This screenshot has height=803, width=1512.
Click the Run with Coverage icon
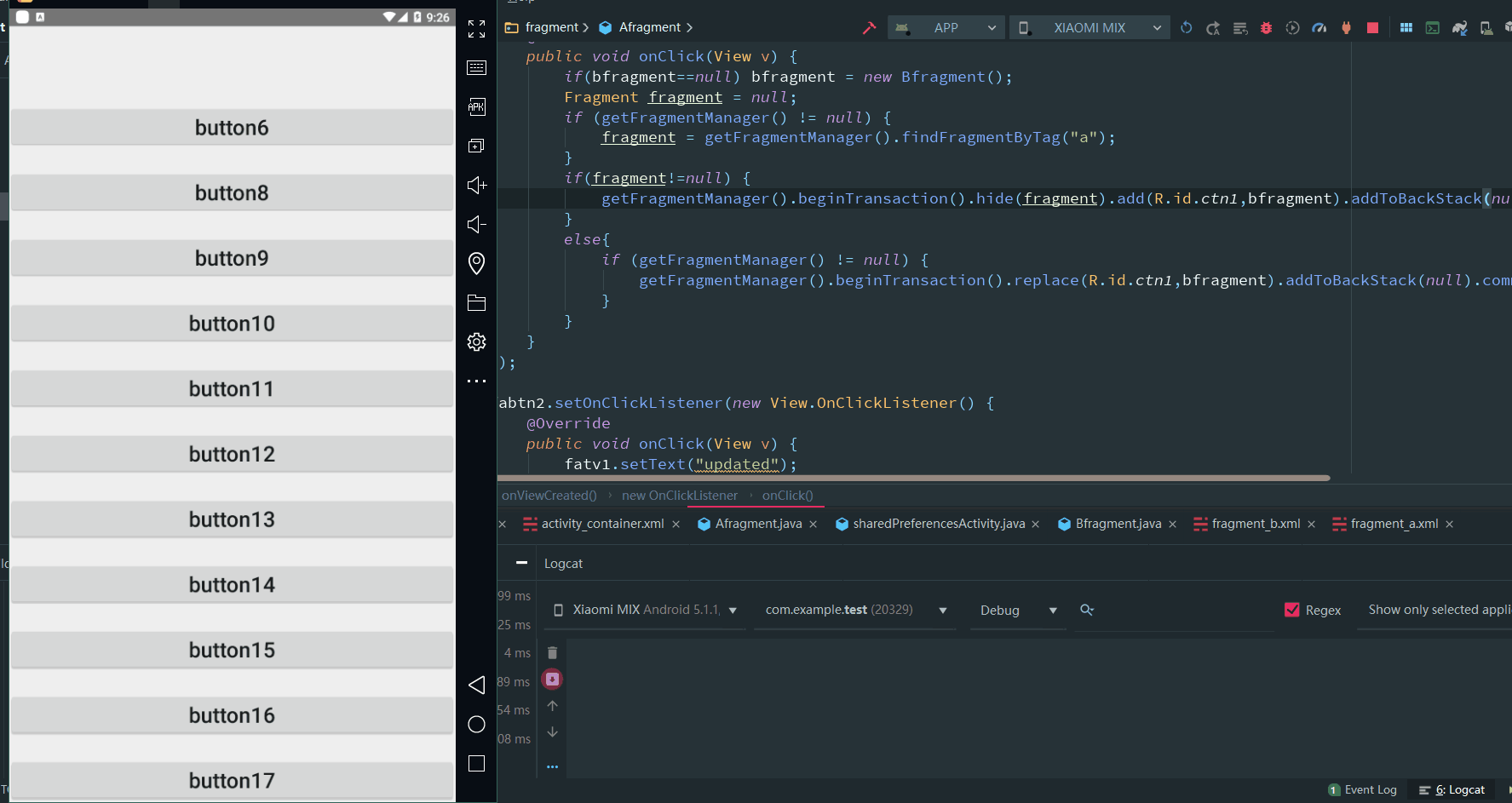click(x=1292, y=28)
